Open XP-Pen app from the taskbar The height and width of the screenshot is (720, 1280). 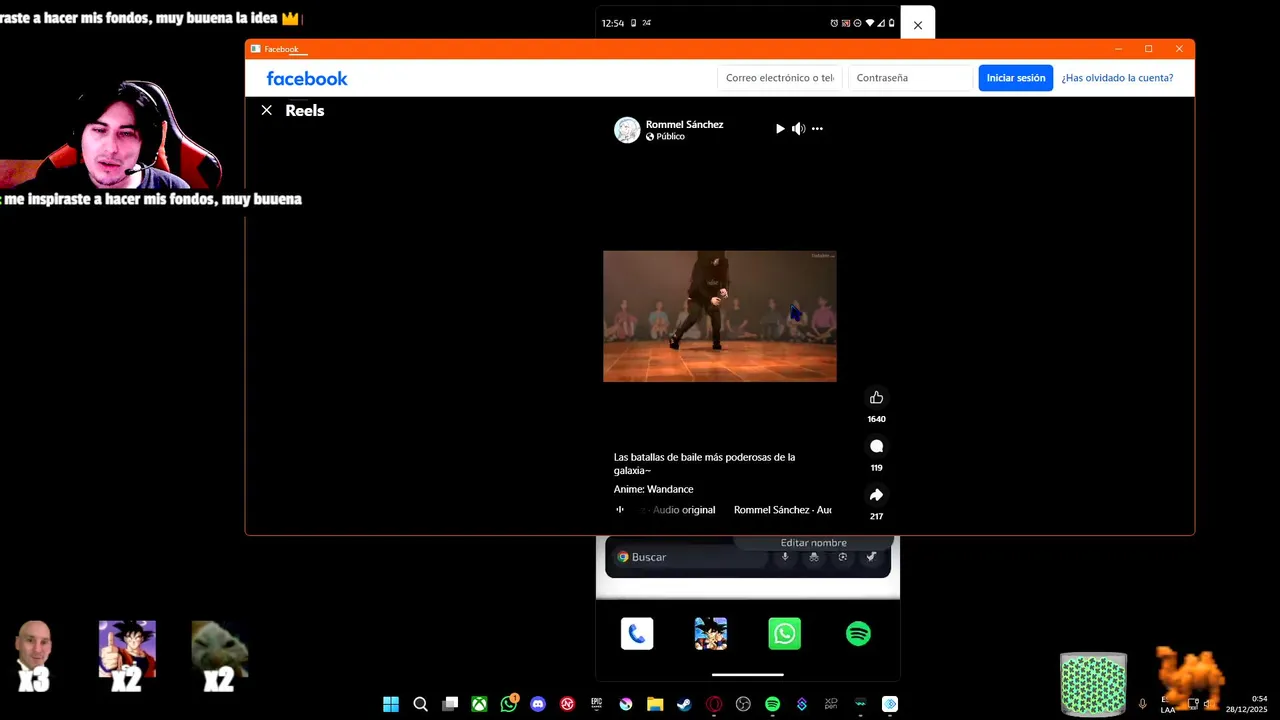(831, 704)
